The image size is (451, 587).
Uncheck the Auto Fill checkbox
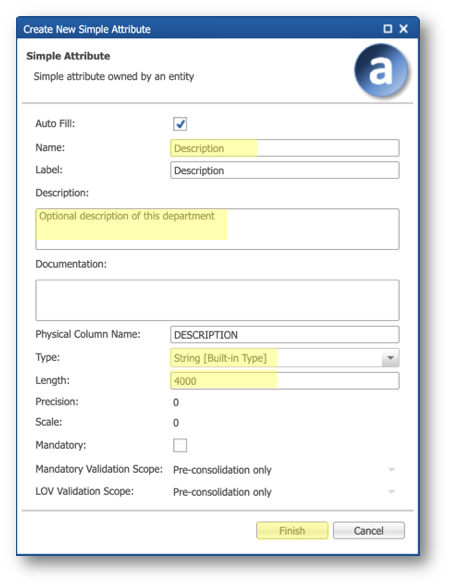tap(180, 124)
